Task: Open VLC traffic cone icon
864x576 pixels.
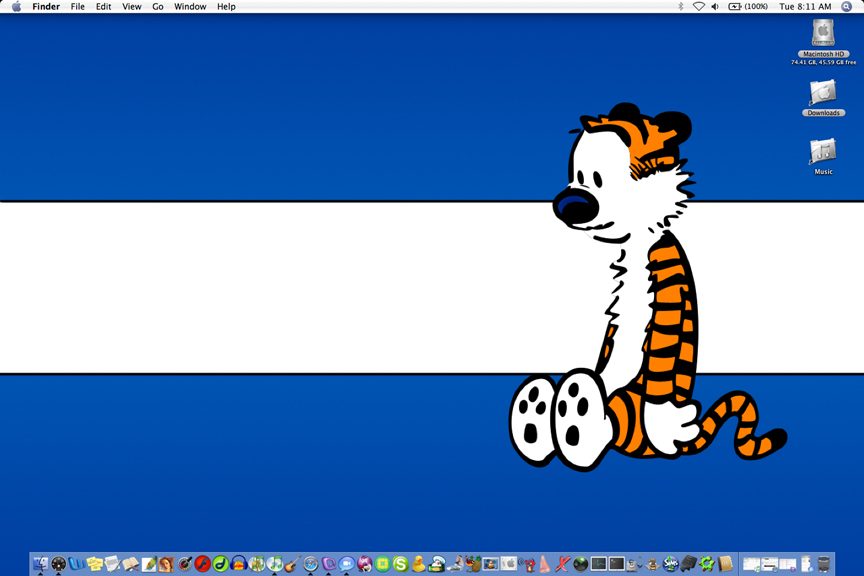Action: click(490, 564)
